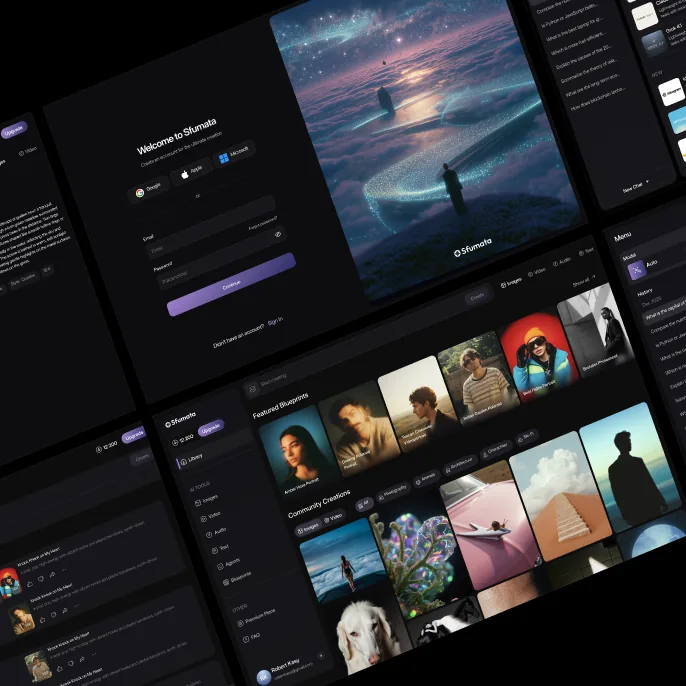This screenshot has height=686, width=686.
Task: Select the All filter chip
Action: pos(364,504)
